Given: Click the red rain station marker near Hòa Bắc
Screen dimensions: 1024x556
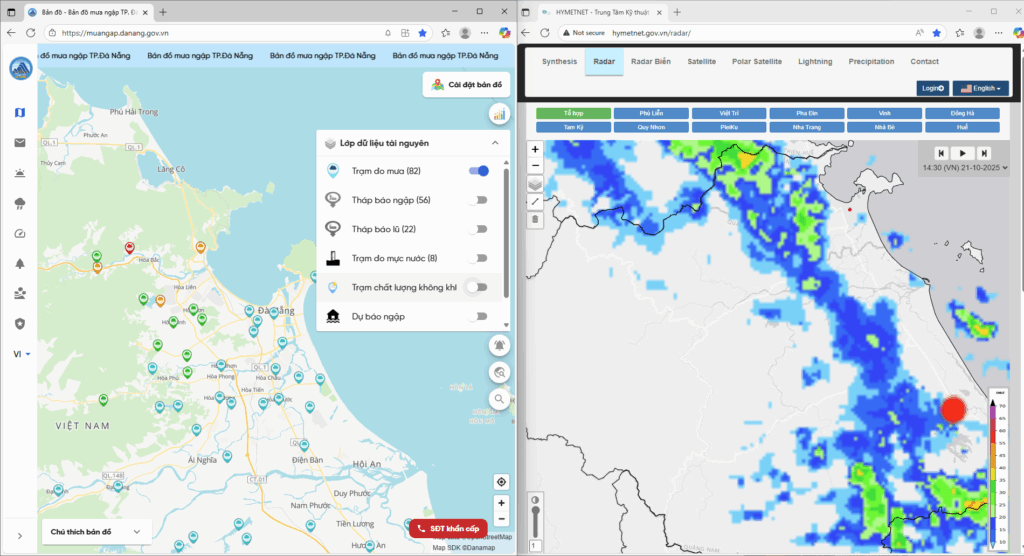Looking at the screenshot, I should point(129,248).
